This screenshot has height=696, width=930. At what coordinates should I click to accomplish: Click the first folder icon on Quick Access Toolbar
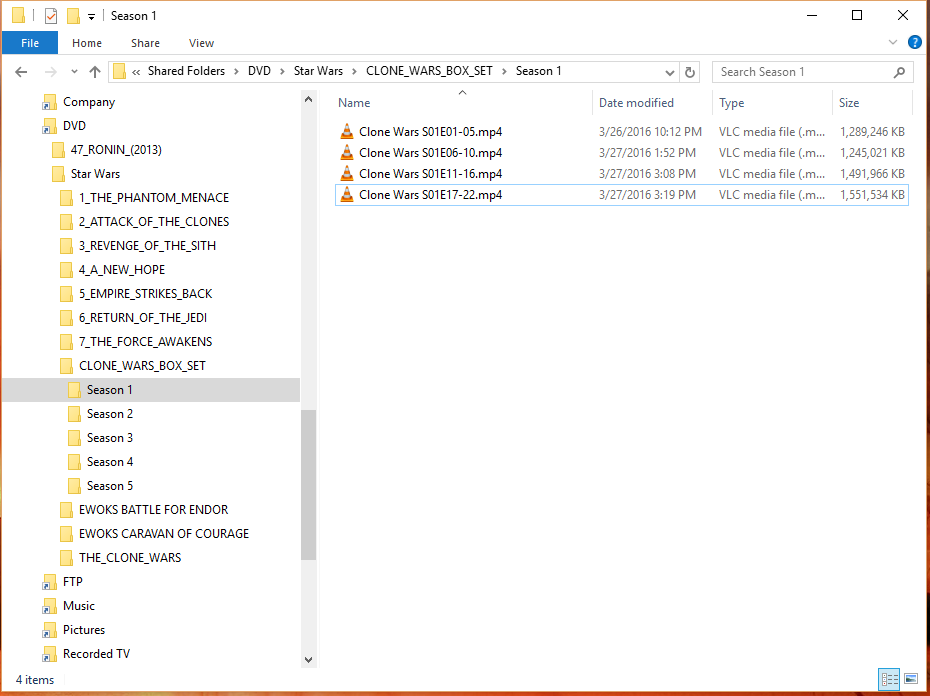coord(18,15)
